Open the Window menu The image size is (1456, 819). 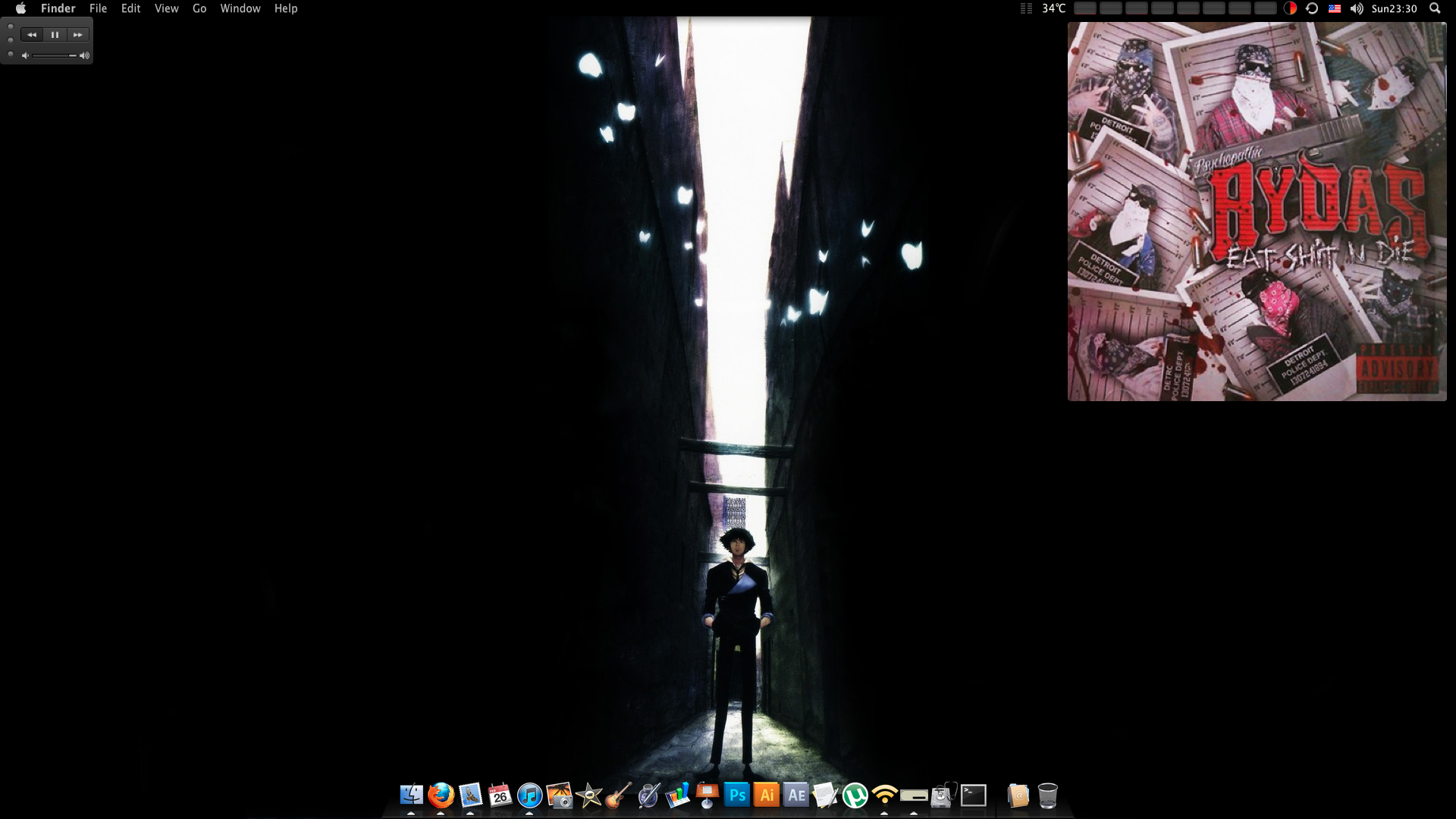click(240, 8)
